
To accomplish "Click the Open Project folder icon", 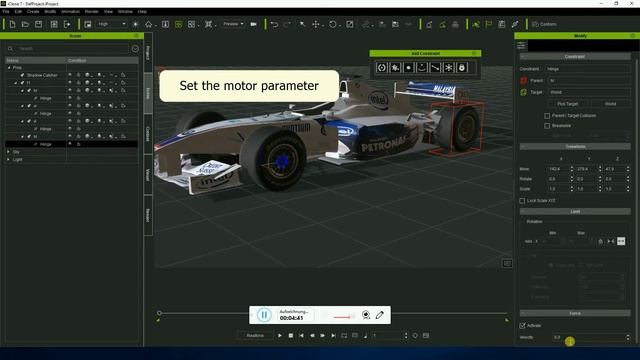I will coord(25,24).
